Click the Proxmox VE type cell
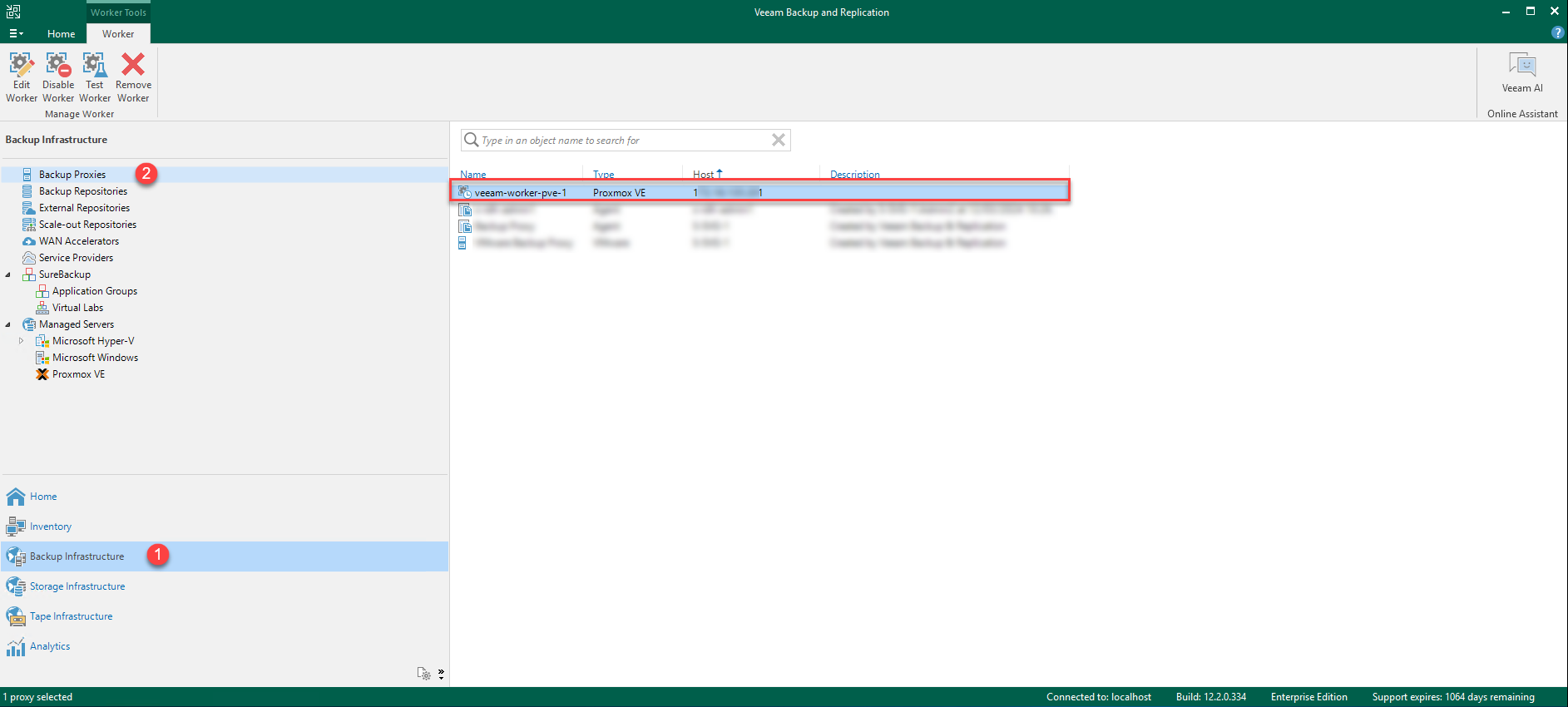This screenshot has width=1568, height=707. click(619, 193)
